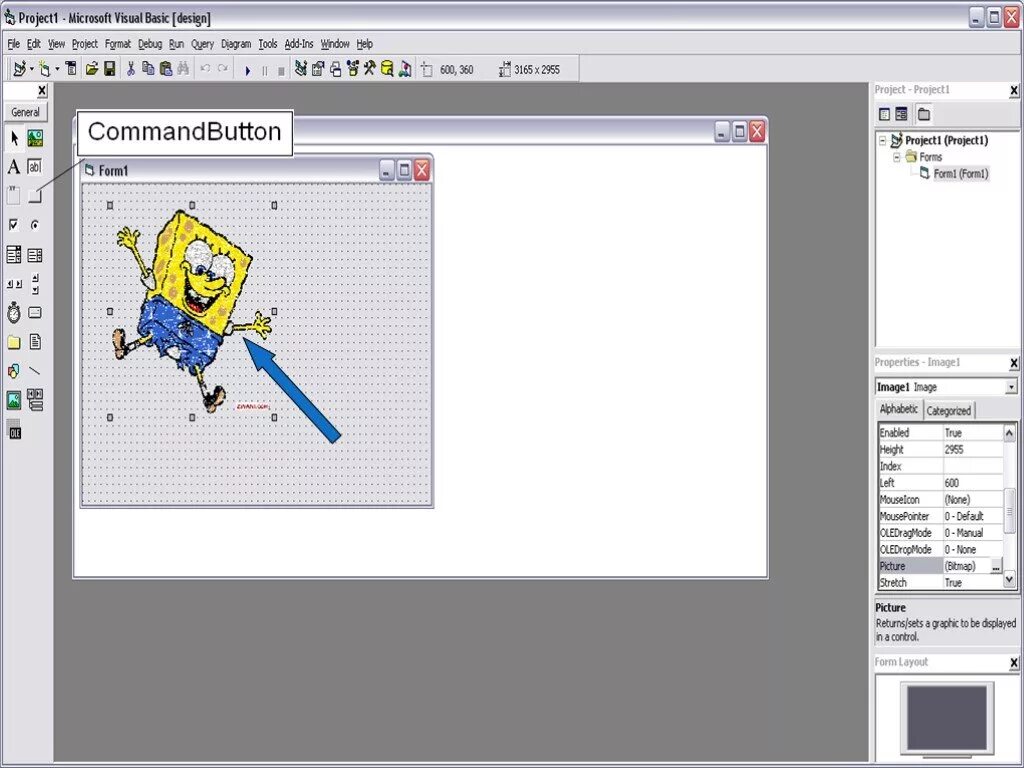
Task: Open the Image1 object dropdown in Properties
Action: coord(1011,387)
